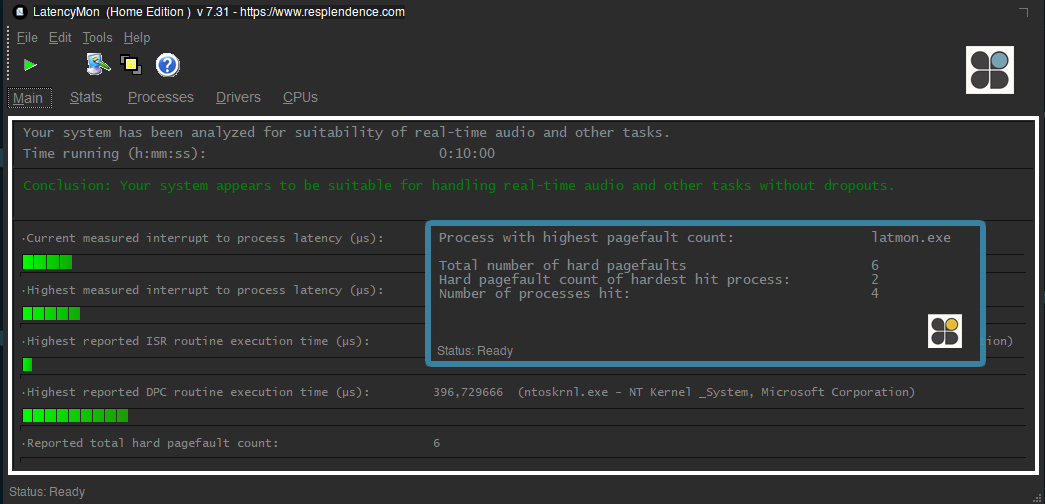Open the Tools menu
This screenshot has height=504, width=1045.
[97, 38]
